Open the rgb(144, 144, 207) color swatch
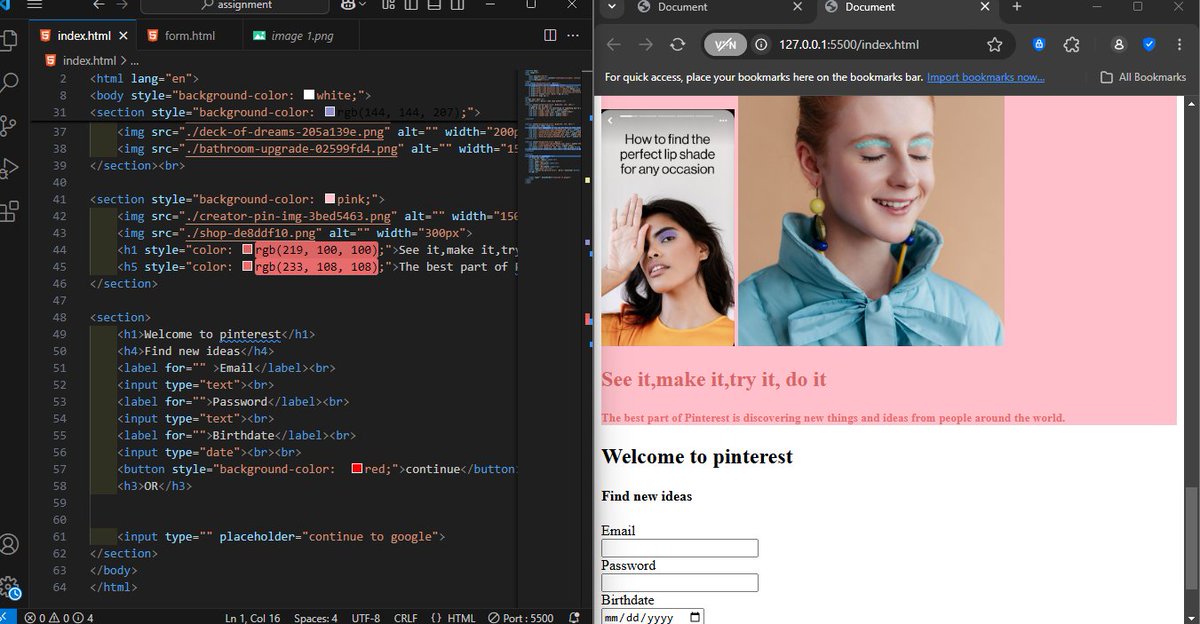 coord(330,112)
